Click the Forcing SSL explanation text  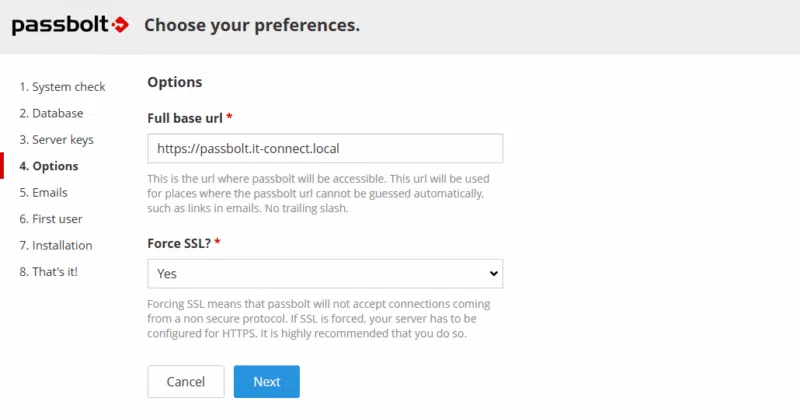(x=318, y=318)
